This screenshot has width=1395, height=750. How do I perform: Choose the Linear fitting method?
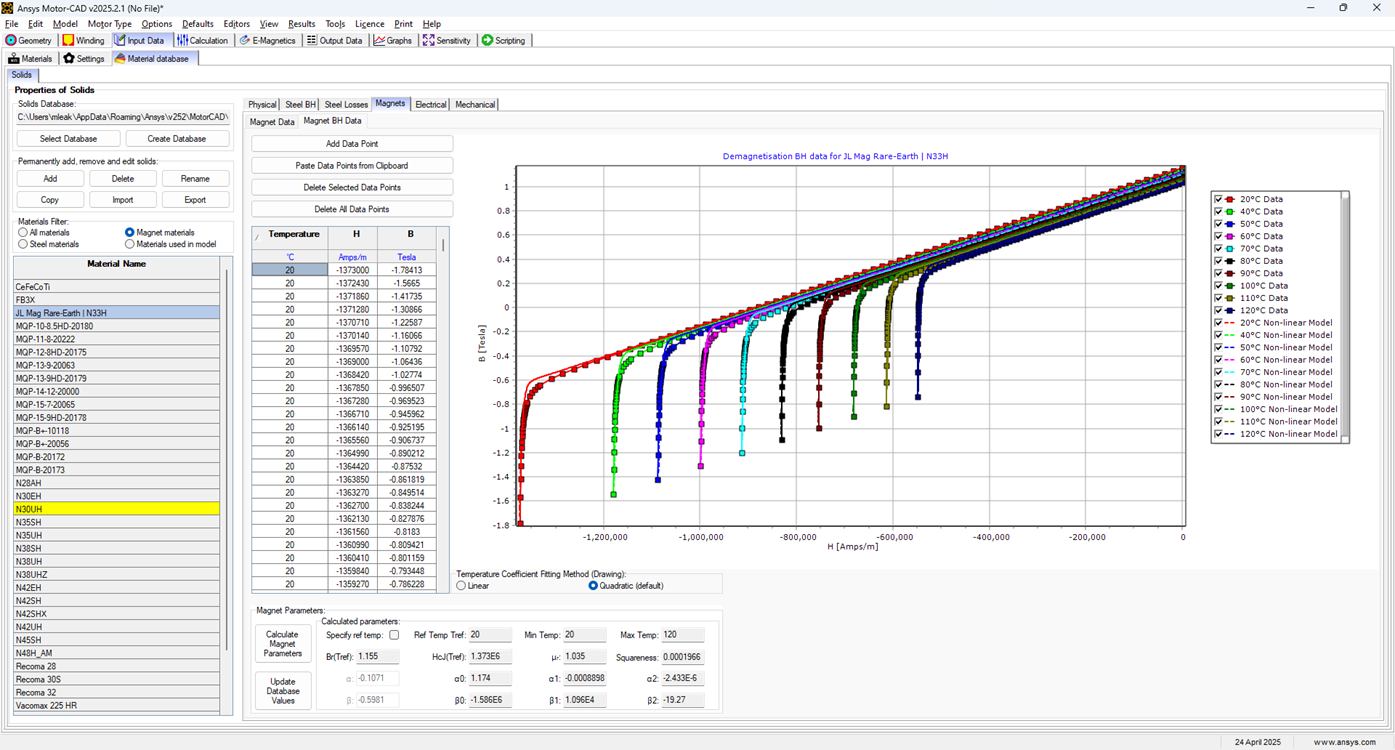[x=461, y=585]
